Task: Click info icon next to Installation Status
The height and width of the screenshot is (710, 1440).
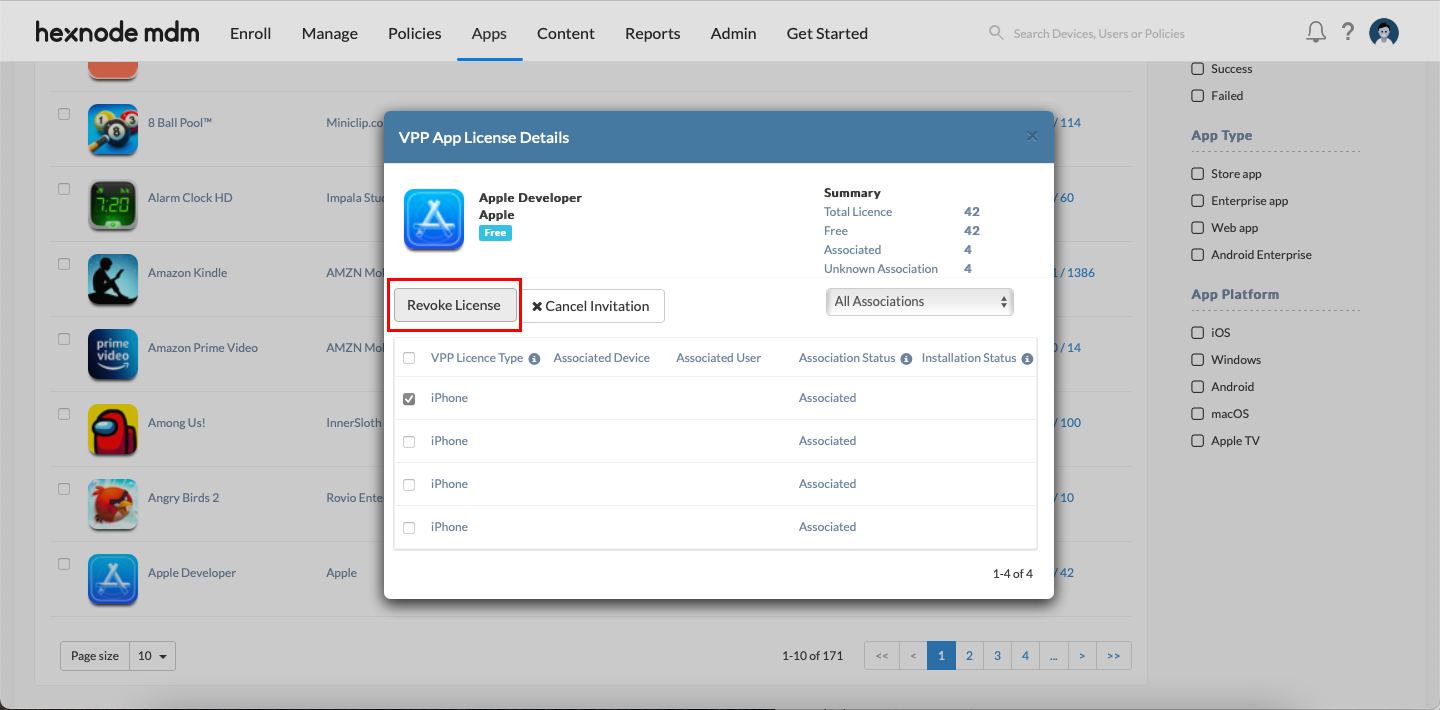Action: coord(1027,359)
